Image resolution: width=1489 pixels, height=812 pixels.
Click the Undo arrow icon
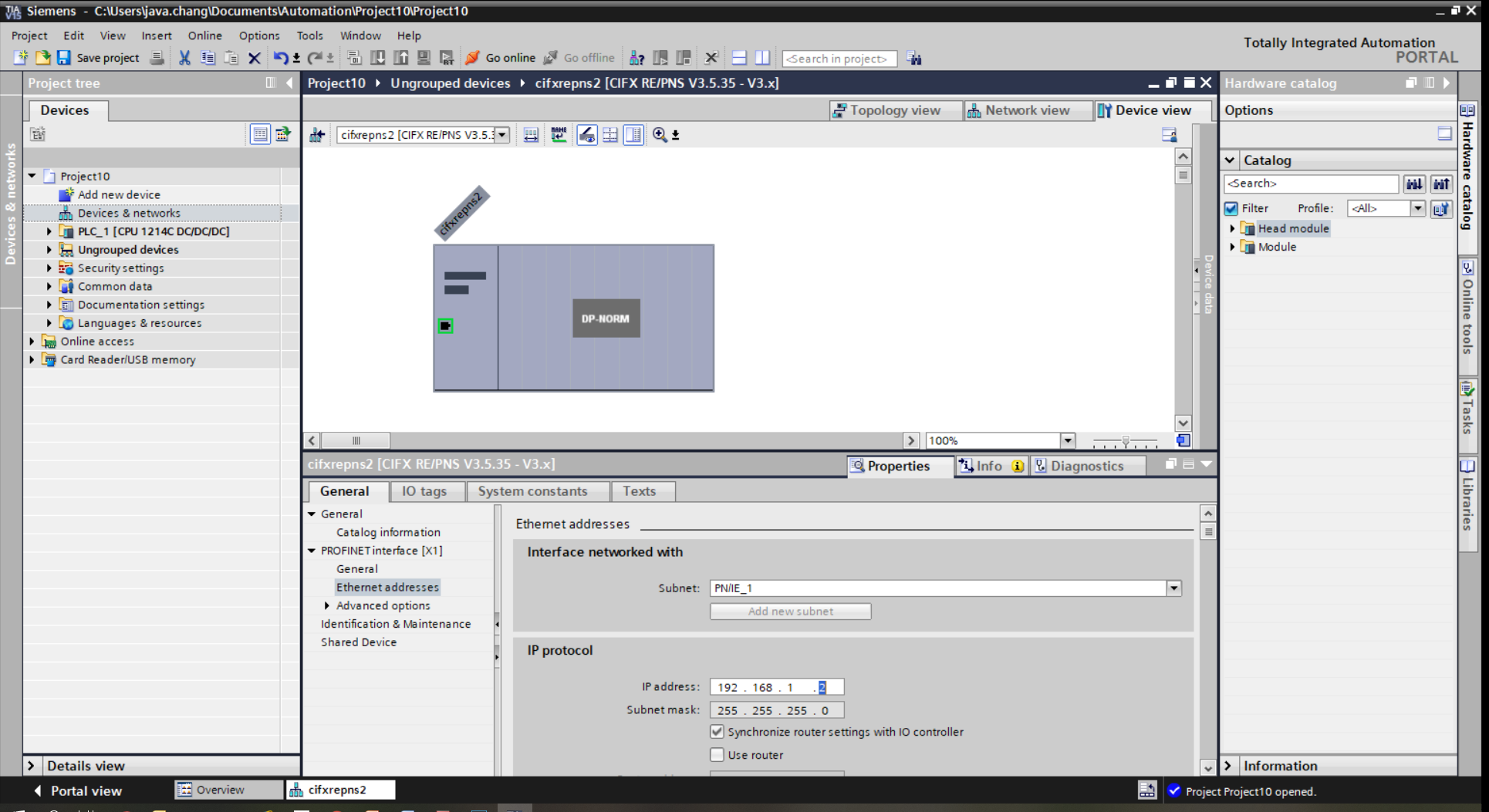[x=281, y=58]
